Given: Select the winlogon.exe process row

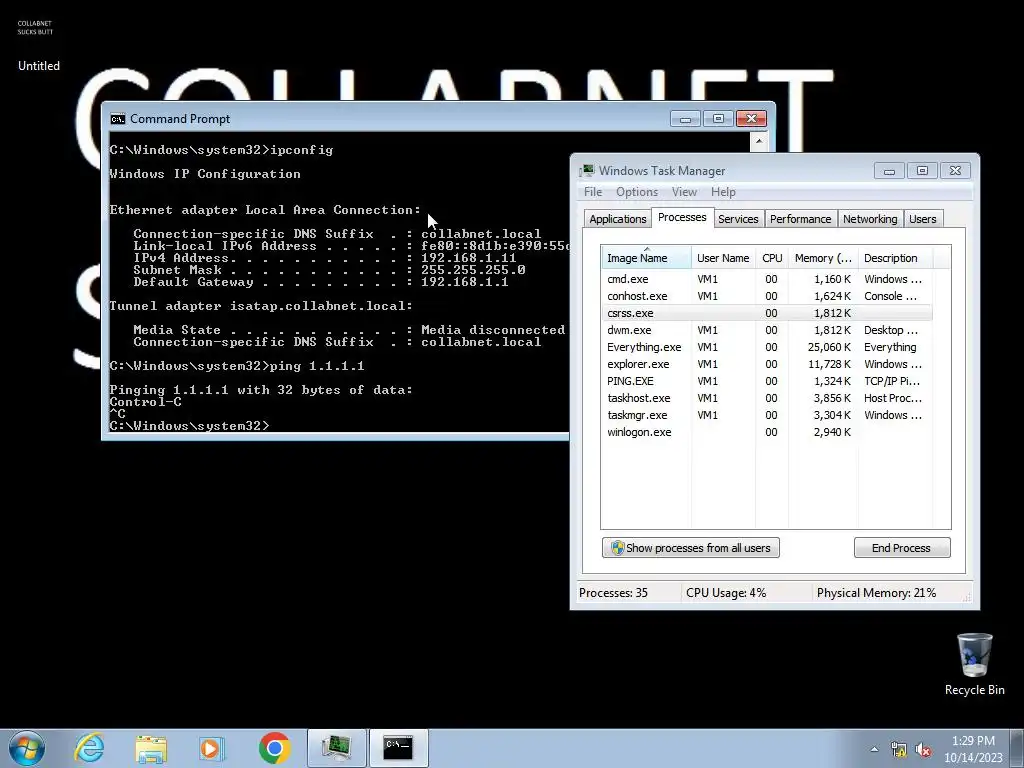Looking at the screenshot, I should [767, 432].
